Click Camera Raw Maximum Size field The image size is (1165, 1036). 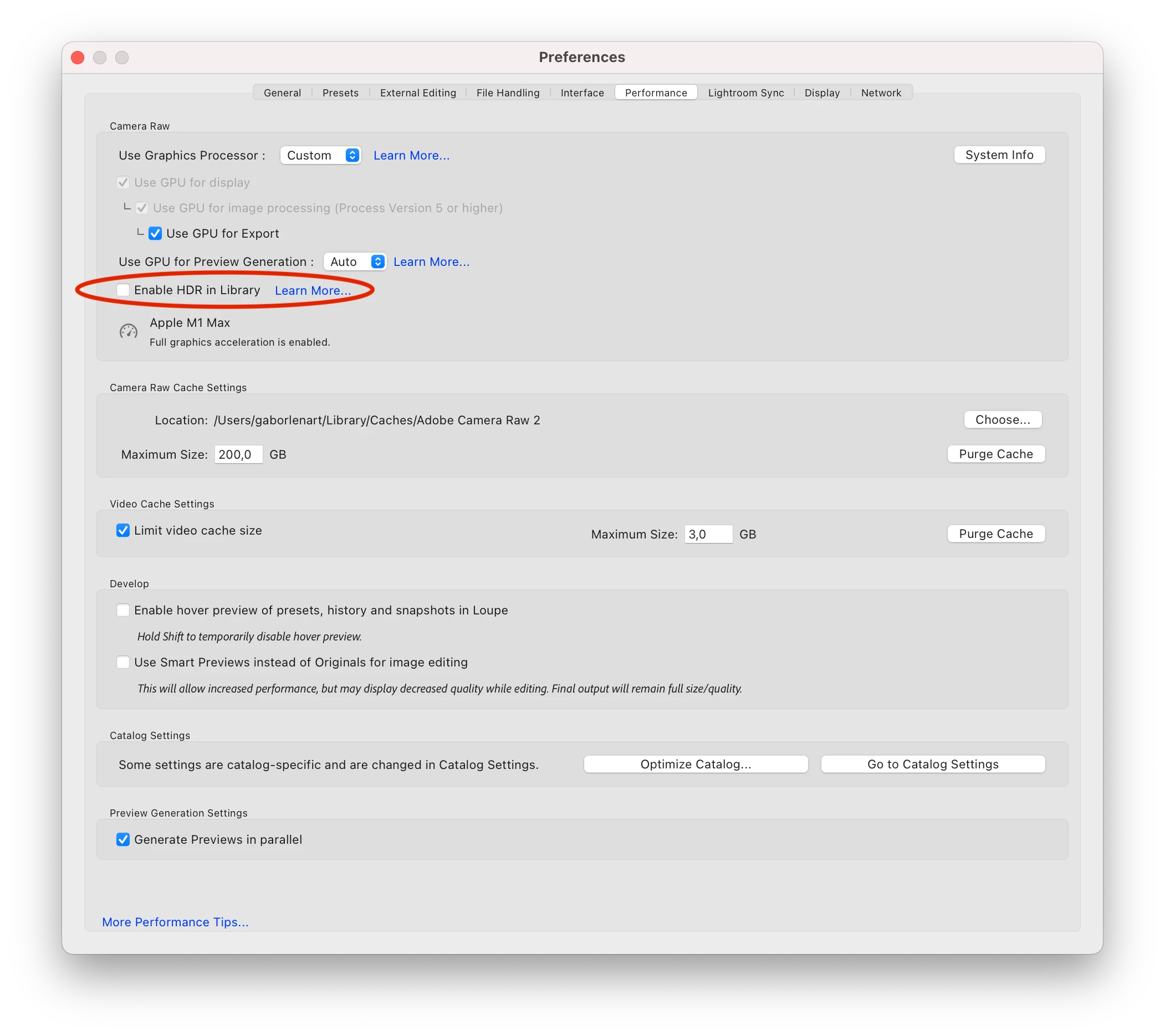(238, 455)
